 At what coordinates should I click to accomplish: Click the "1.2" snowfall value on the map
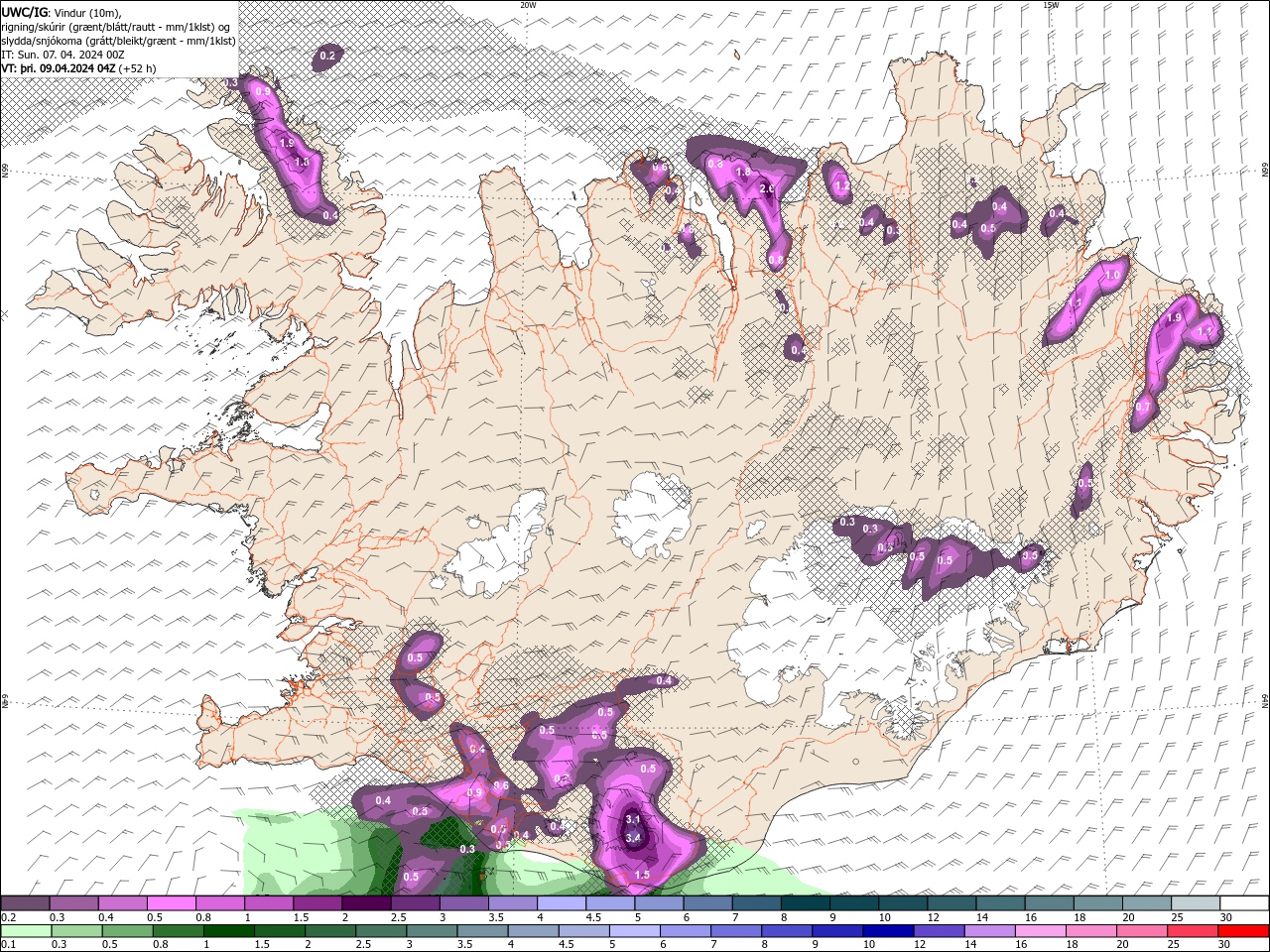tap(842, 185)
